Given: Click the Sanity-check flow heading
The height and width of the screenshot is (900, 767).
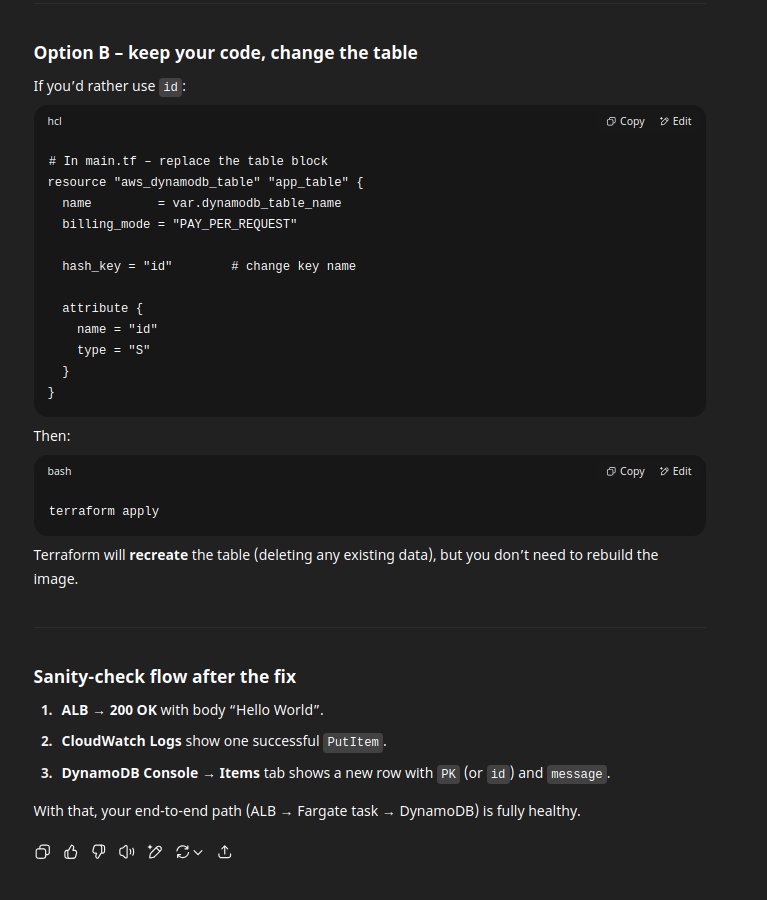Looking at the screenshot, I should [165, 677].
